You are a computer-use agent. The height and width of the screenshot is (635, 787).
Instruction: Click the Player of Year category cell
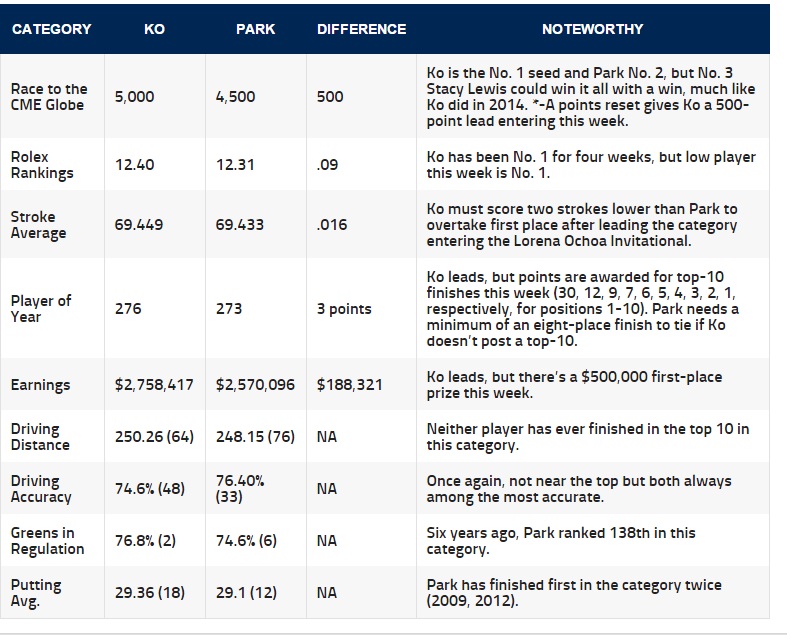pyautogui.click(x=41, y=309)
